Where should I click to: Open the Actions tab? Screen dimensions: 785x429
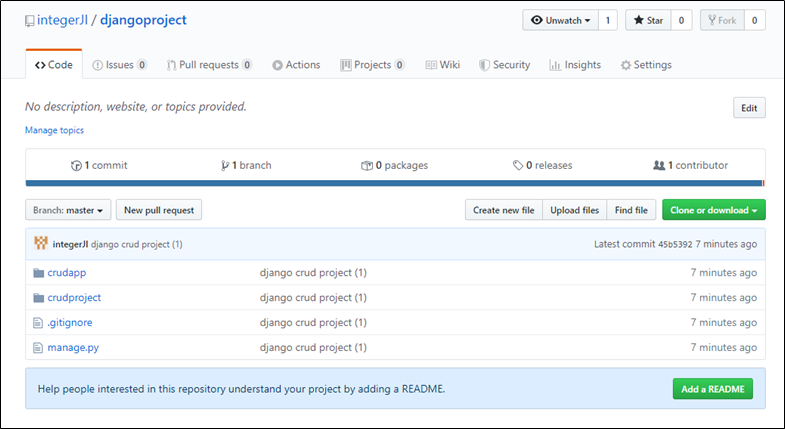(296, 65)
